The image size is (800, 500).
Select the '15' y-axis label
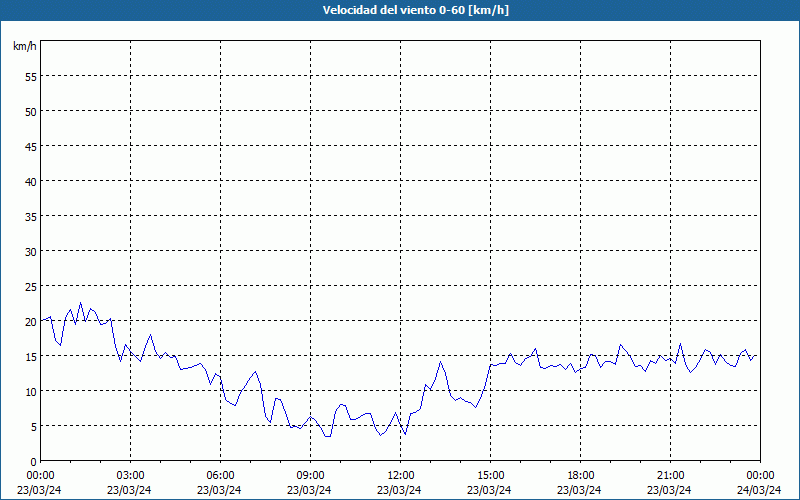(x=31, y=356)
